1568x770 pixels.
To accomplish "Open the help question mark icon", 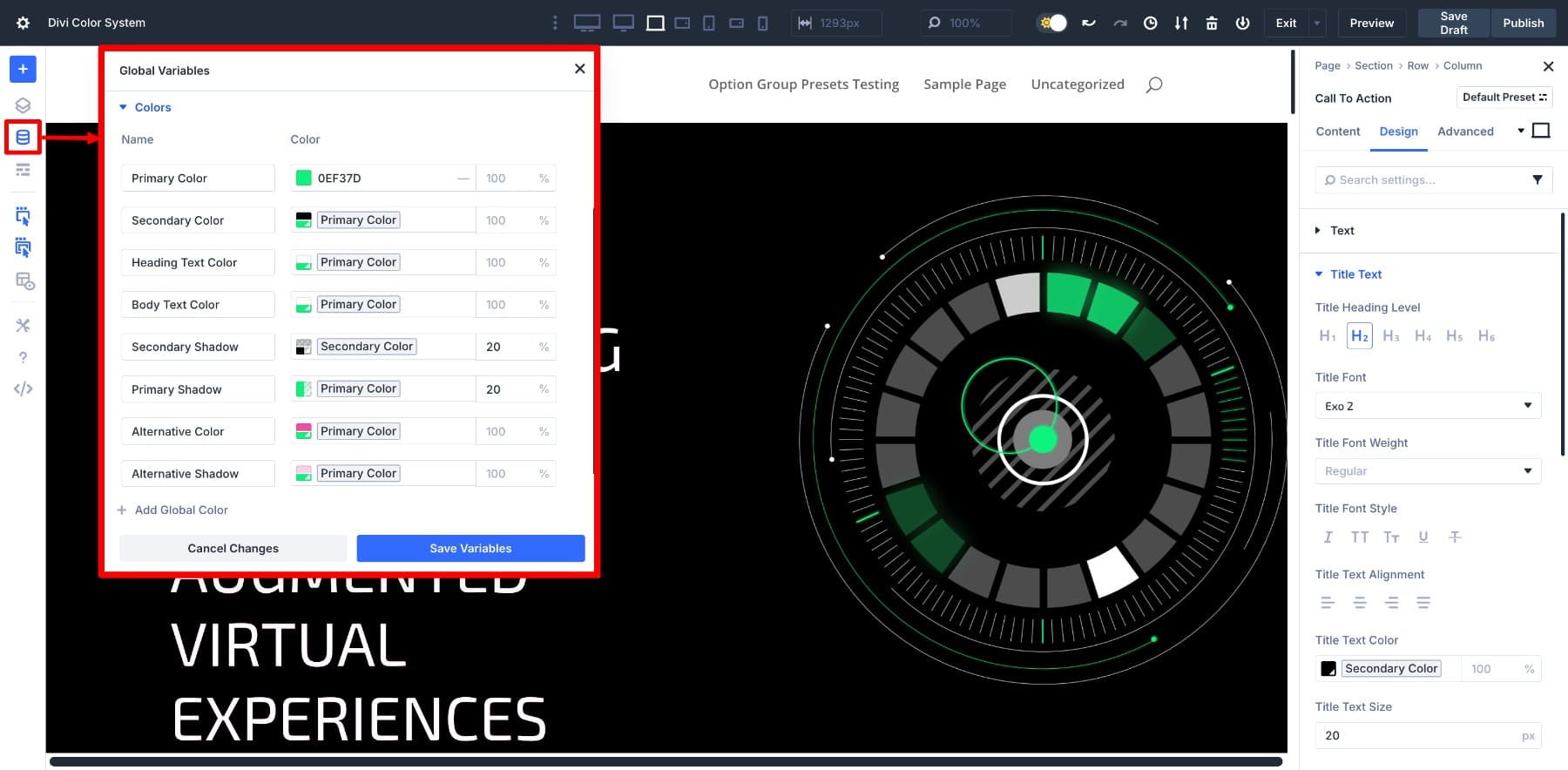I will tap(23, 357).
